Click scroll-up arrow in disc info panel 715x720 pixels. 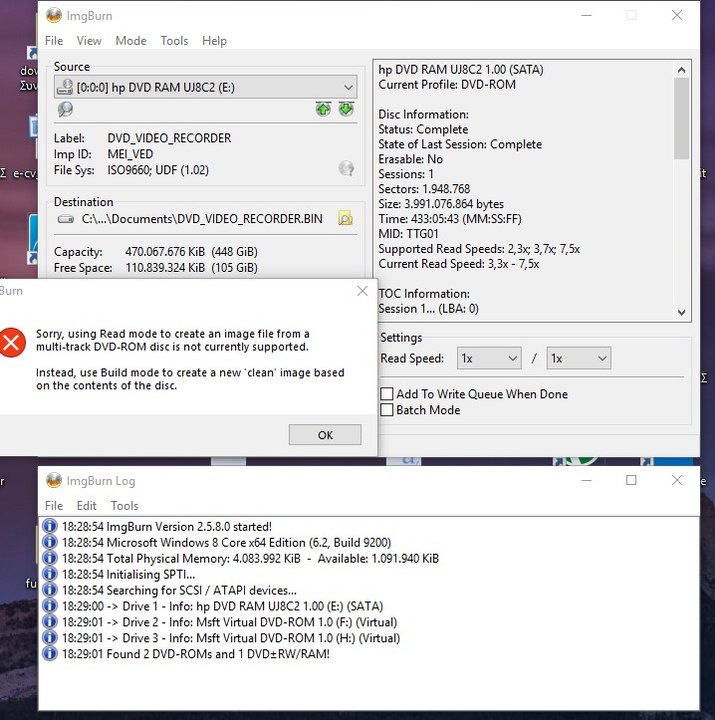[x=681, y=70]
